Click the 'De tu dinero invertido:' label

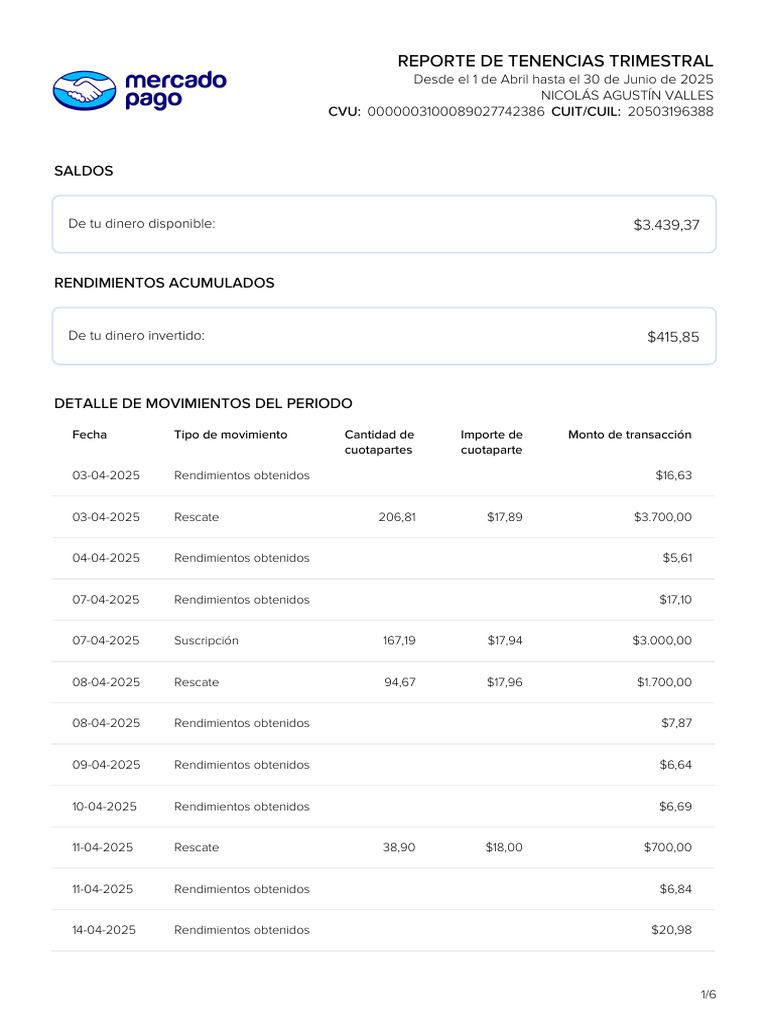pos(136,336)
